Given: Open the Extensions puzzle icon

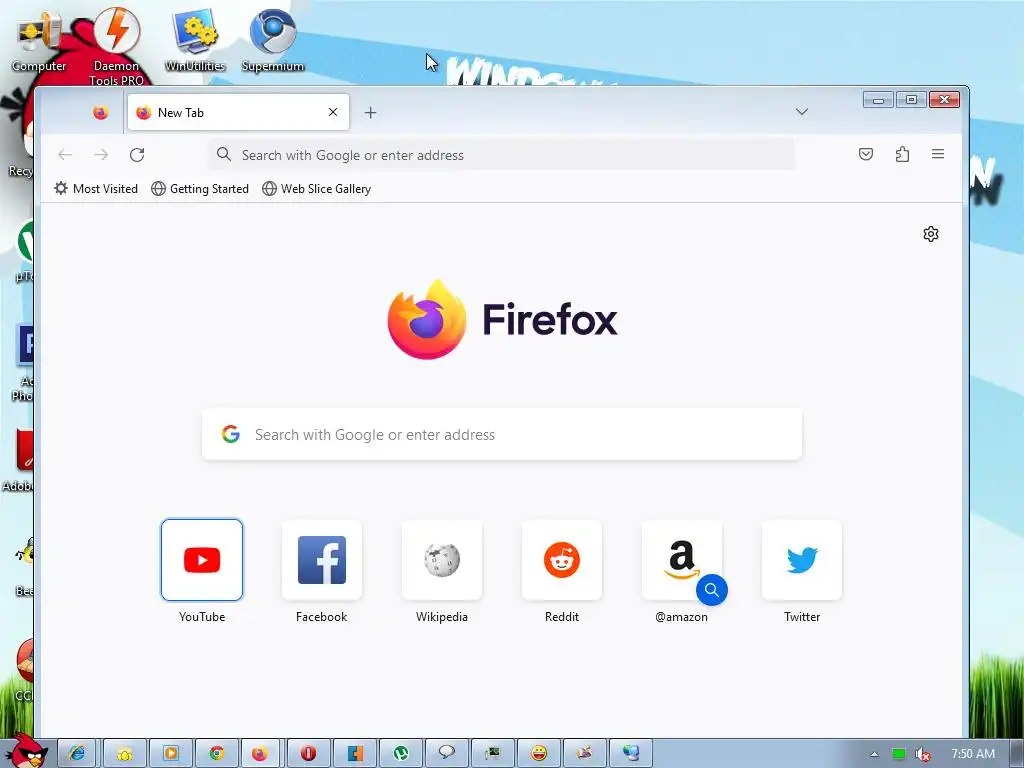Looking at the screenshot, I should coord(902,154).
